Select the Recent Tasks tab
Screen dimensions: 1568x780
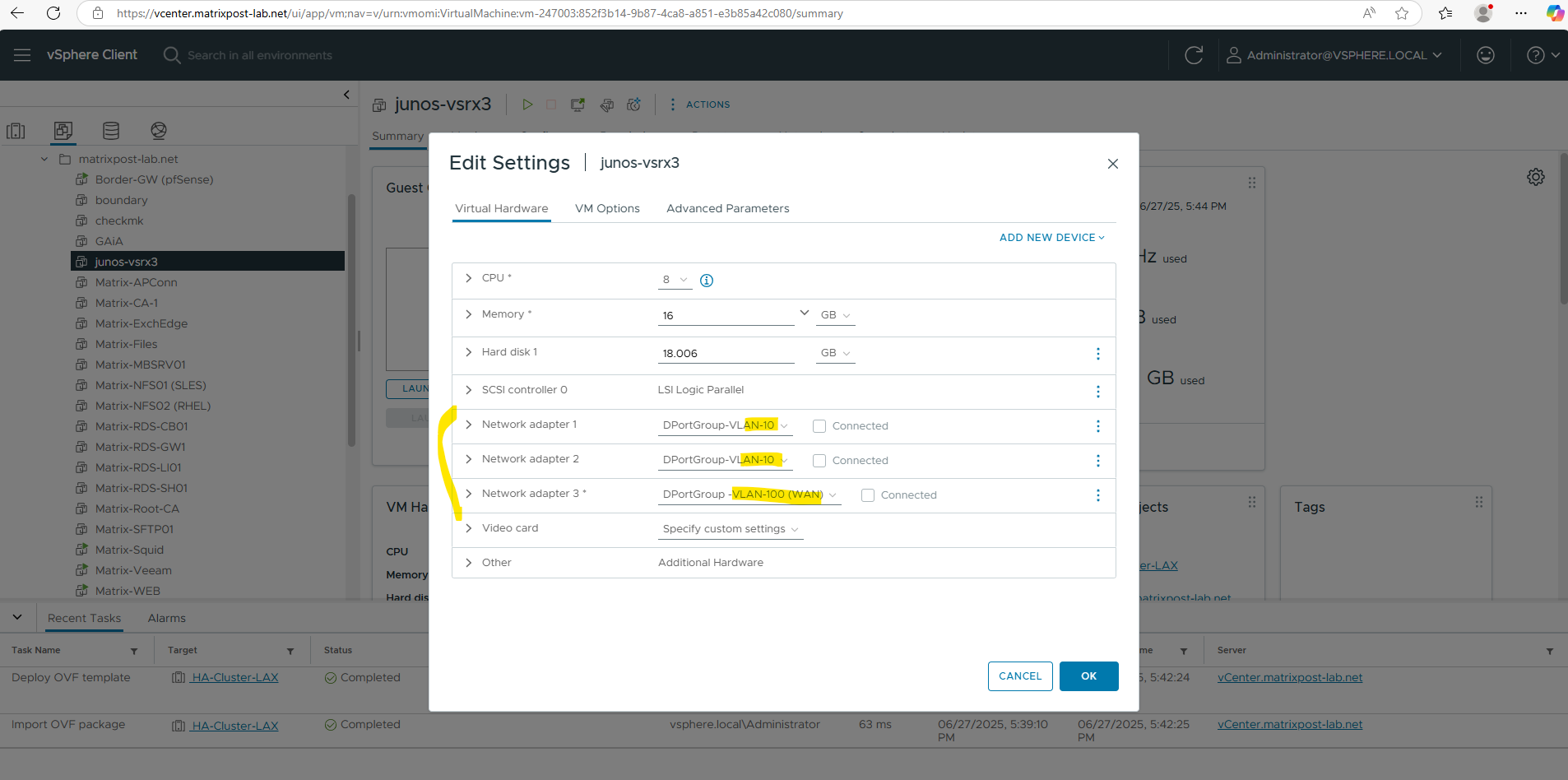coord(84,619)
